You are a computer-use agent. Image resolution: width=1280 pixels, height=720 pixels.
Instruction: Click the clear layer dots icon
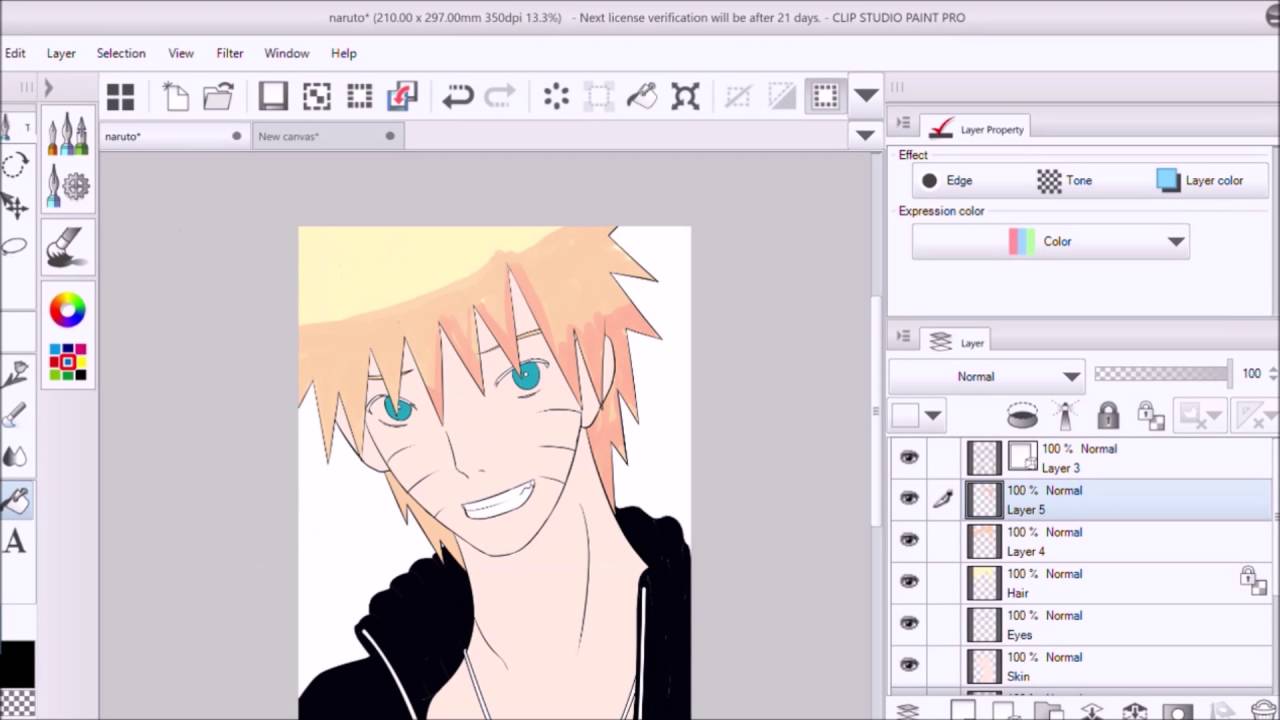click(x=556, y=96)
